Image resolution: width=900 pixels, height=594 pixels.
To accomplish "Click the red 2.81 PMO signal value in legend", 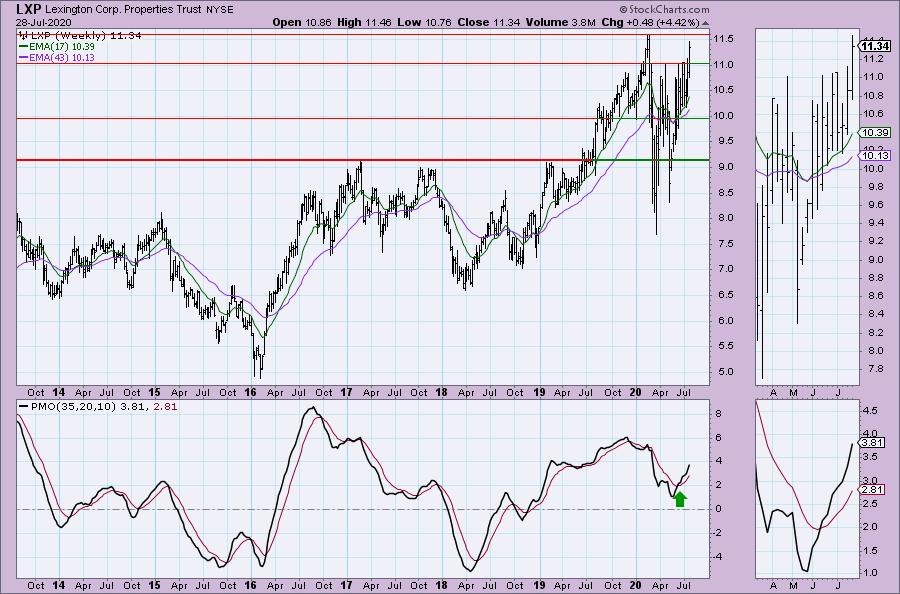I will 166,407.
